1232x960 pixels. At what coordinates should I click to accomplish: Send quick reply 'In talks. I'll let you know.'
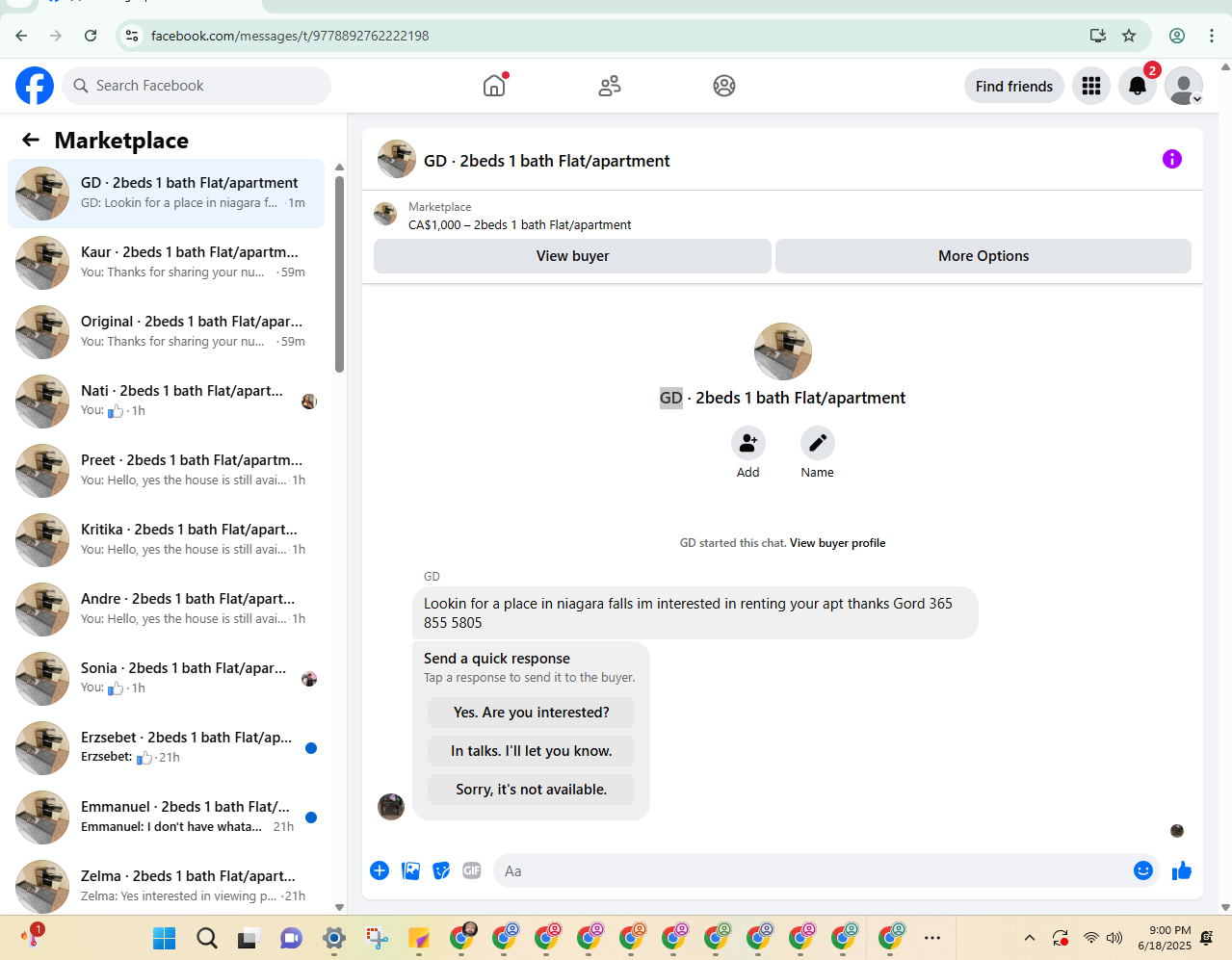[x=532, y=751]
